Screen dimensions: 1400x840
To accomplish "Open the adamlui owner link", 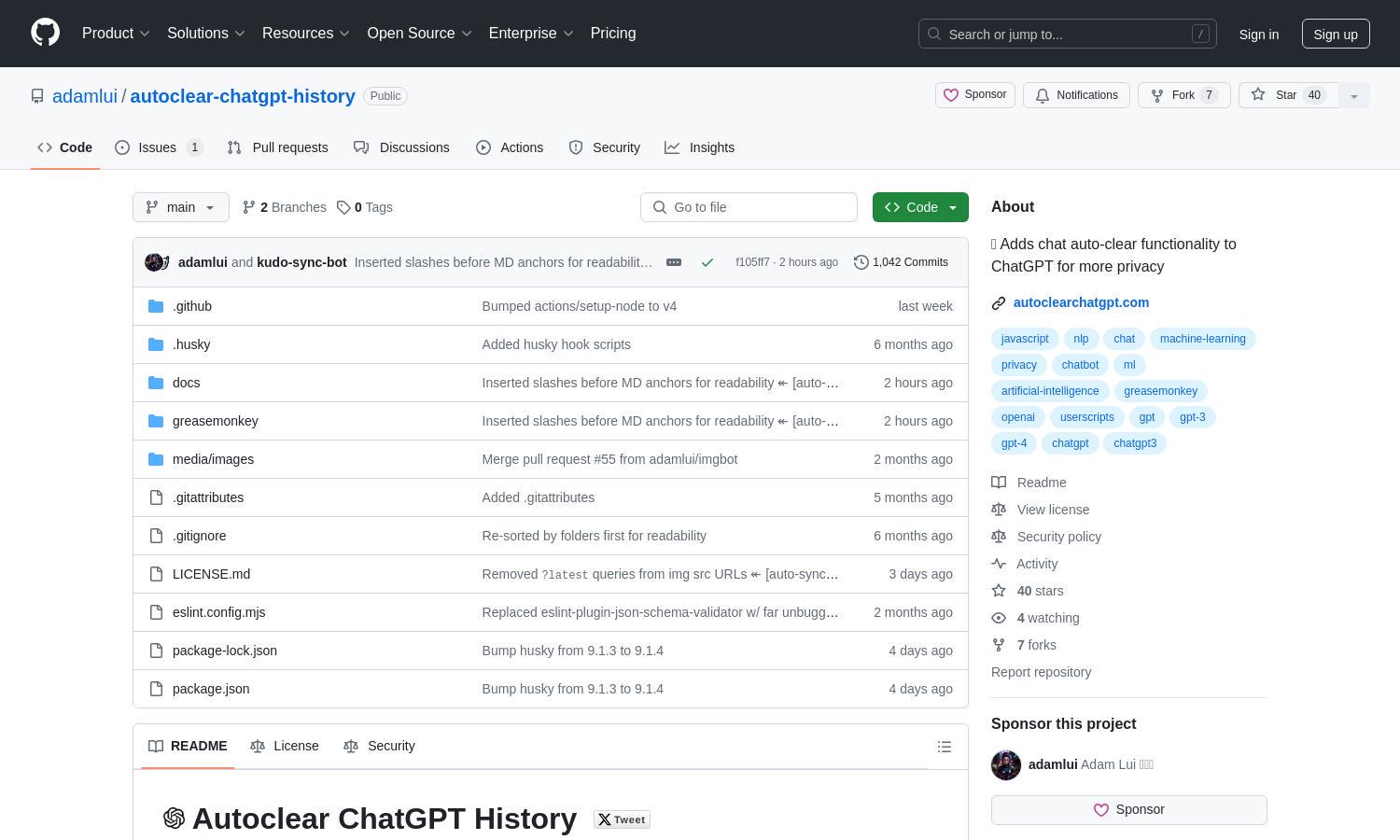I will click(x=85, y=96).
